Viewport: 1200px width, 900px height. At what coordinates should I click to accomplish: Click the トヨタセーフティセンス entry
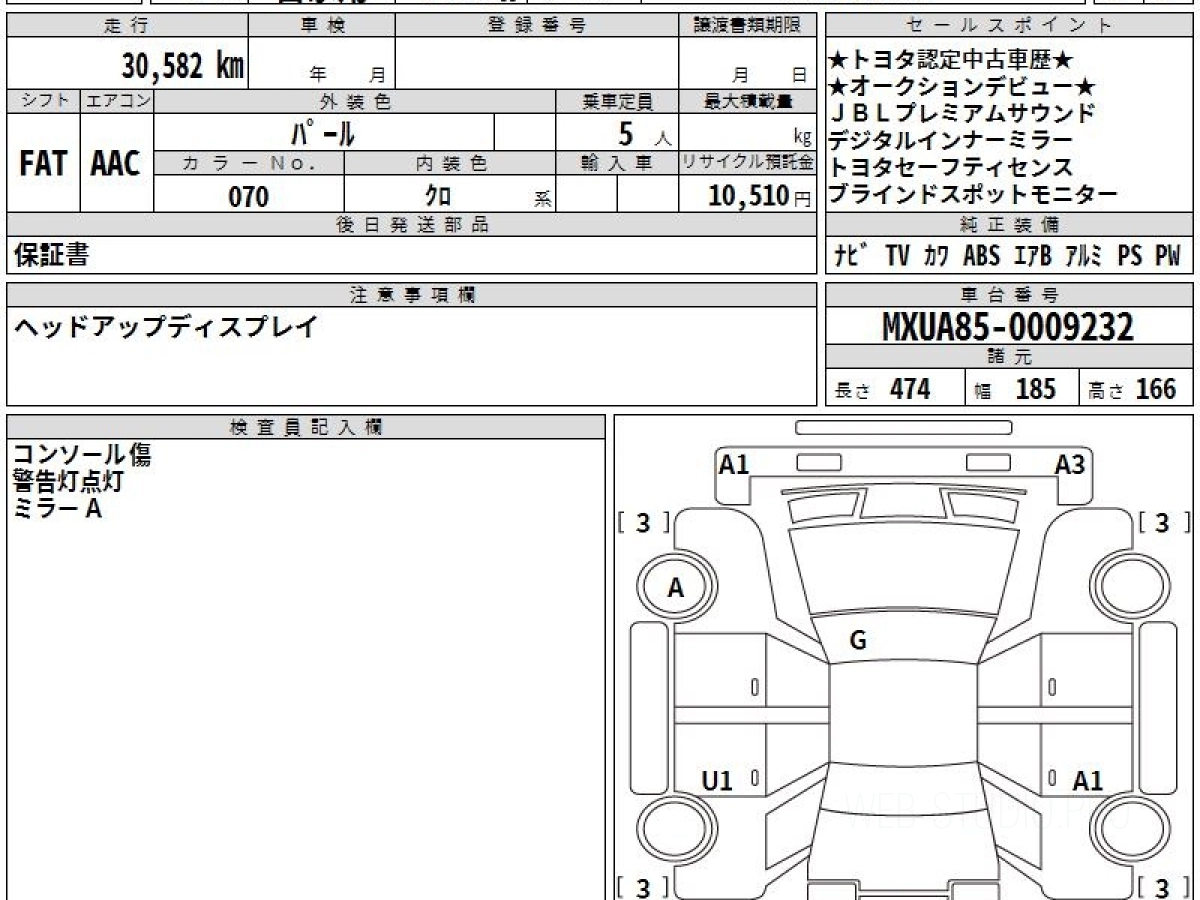[951, 167]
